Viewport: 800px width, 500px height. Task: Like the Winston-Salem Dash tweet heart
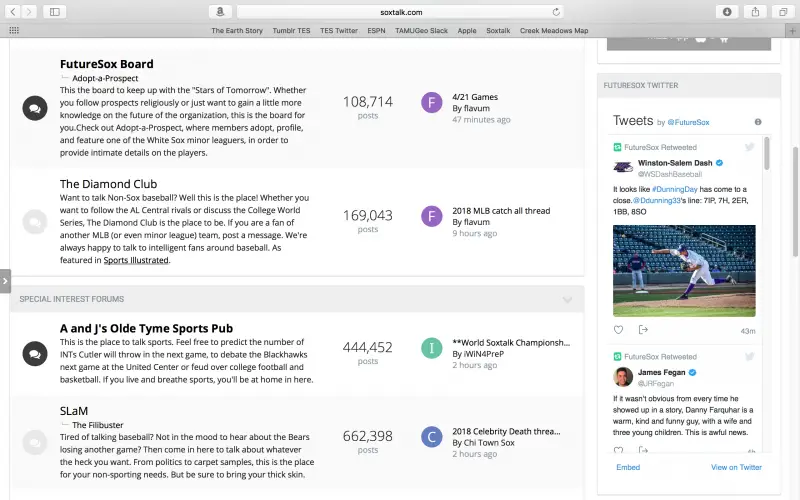click(x=618, y=330)
